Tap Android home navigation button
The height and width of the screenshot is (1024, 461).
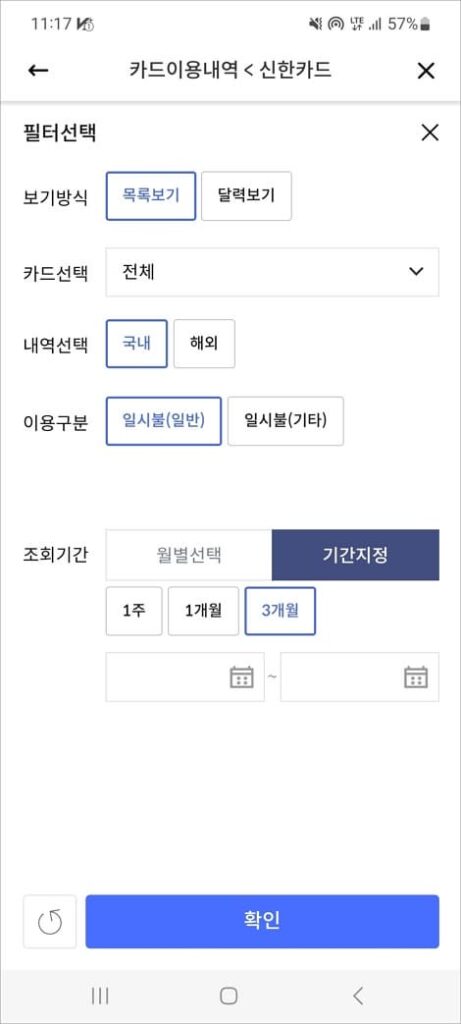pyautogui.click(x=229, y=995)
